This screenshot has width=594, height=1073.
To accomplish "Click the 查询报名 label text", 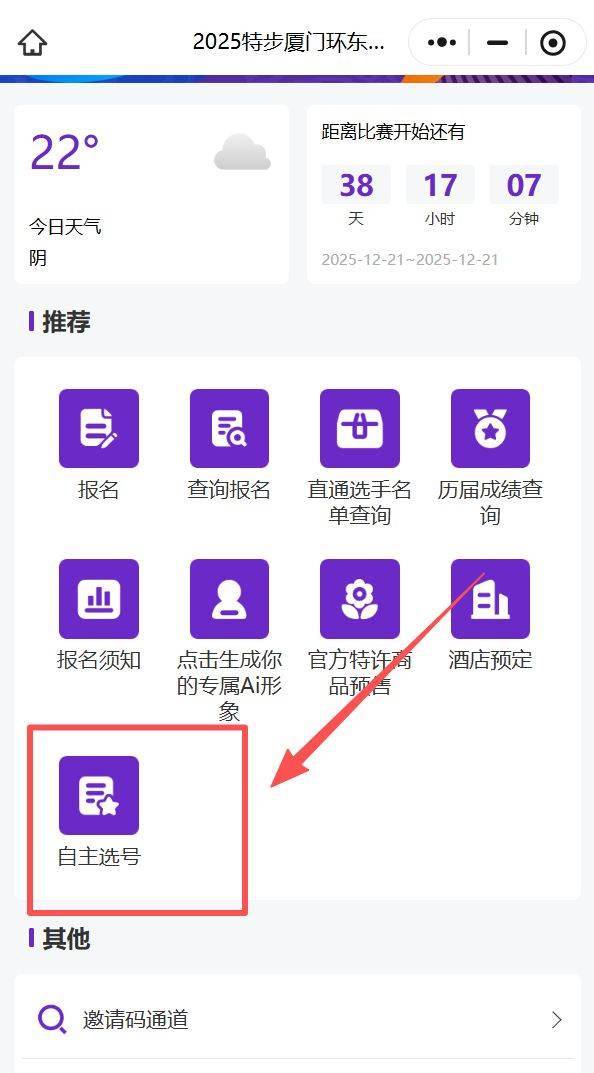I will pos(229,489).
